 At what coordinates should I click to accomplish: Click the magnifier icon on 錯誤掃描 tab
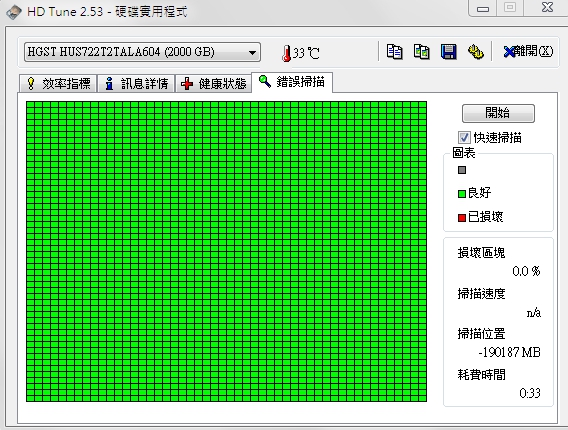265,82
